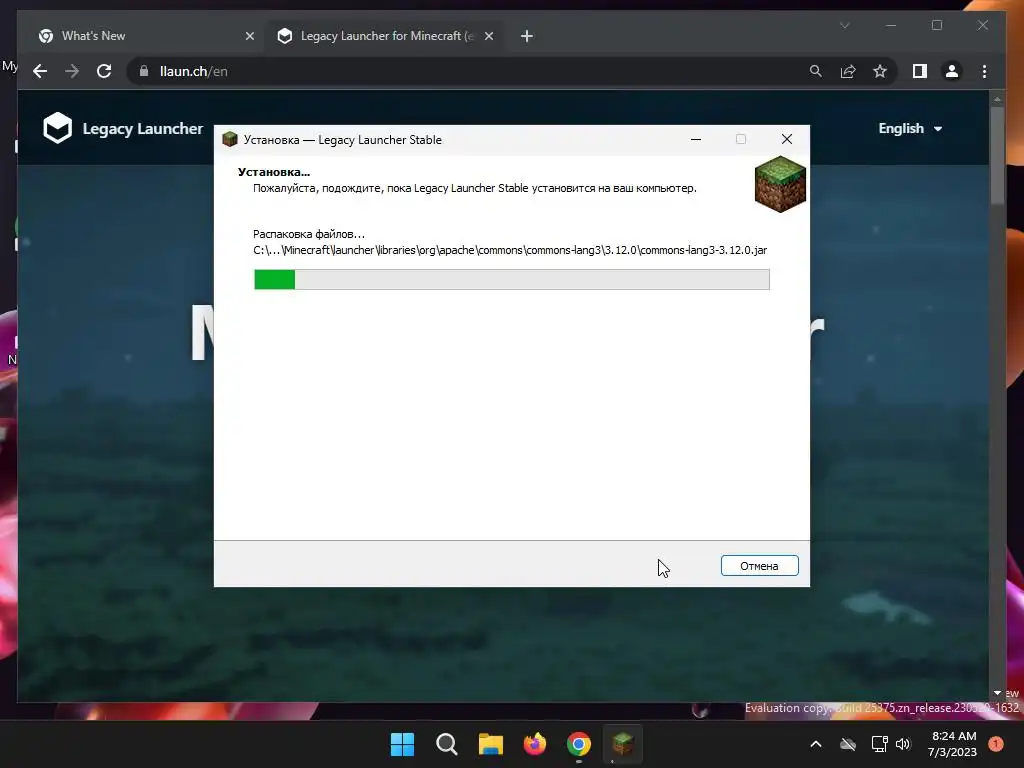Click the Распаковка файлов status text
Viewport: 1024px width, 768px height.
click(x=309, y=234)
